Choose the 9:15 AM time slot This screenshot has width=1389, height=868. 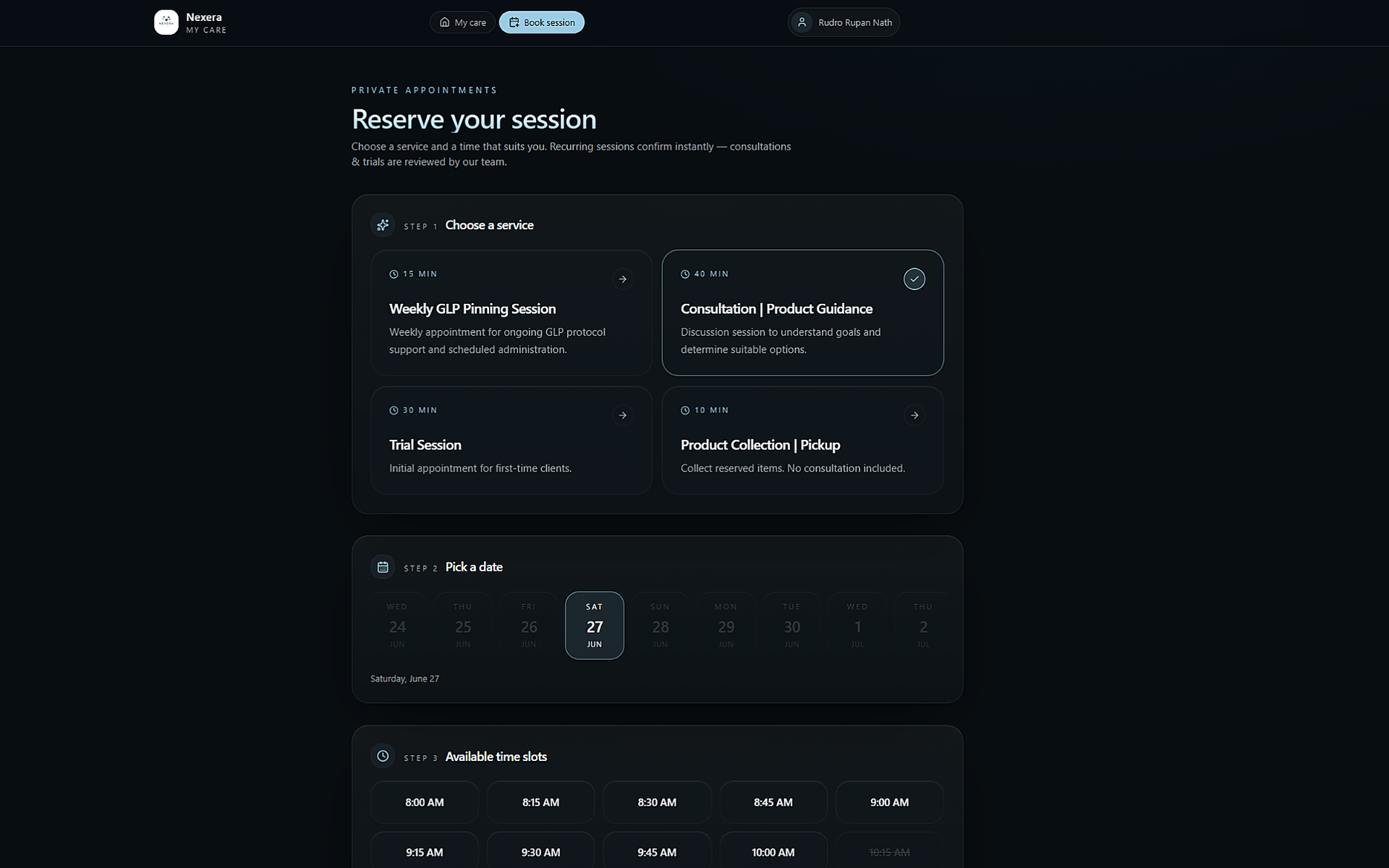(425, 851)
